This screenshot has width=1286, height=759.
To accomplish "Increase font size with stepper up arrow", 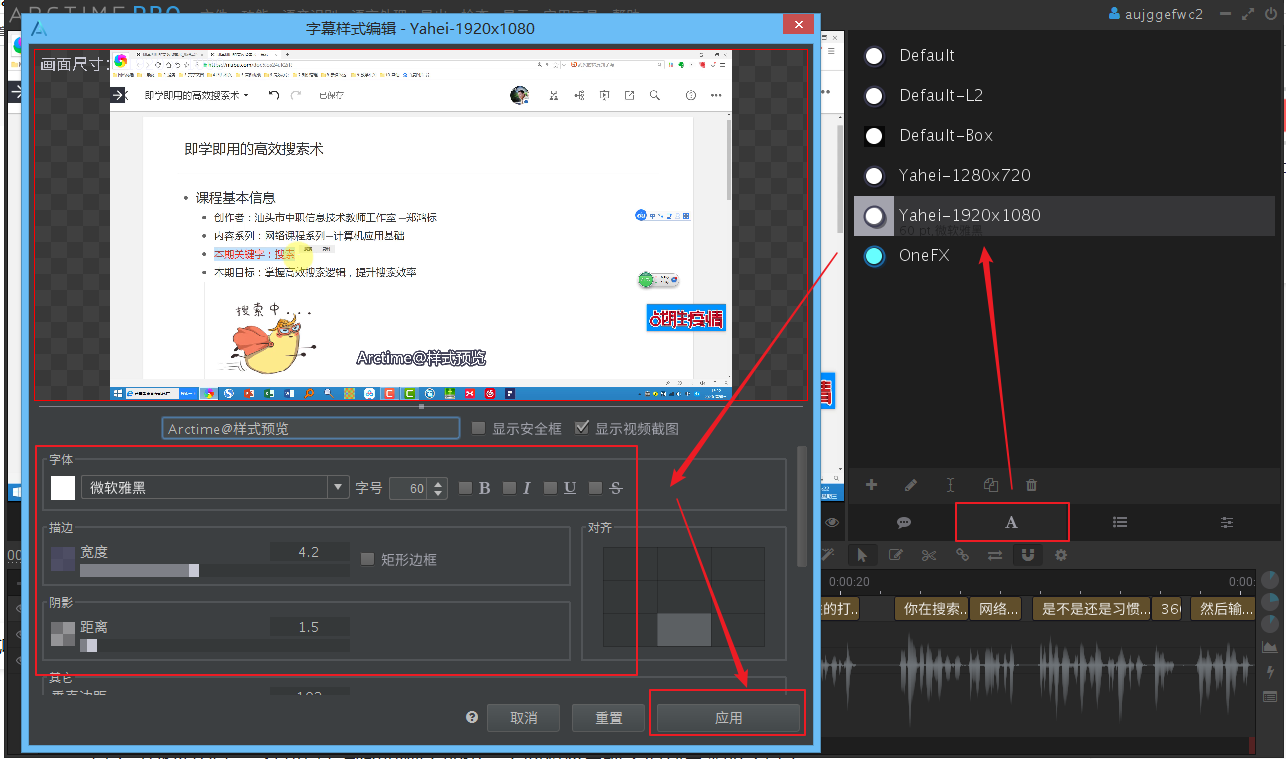I will point(438,483).
